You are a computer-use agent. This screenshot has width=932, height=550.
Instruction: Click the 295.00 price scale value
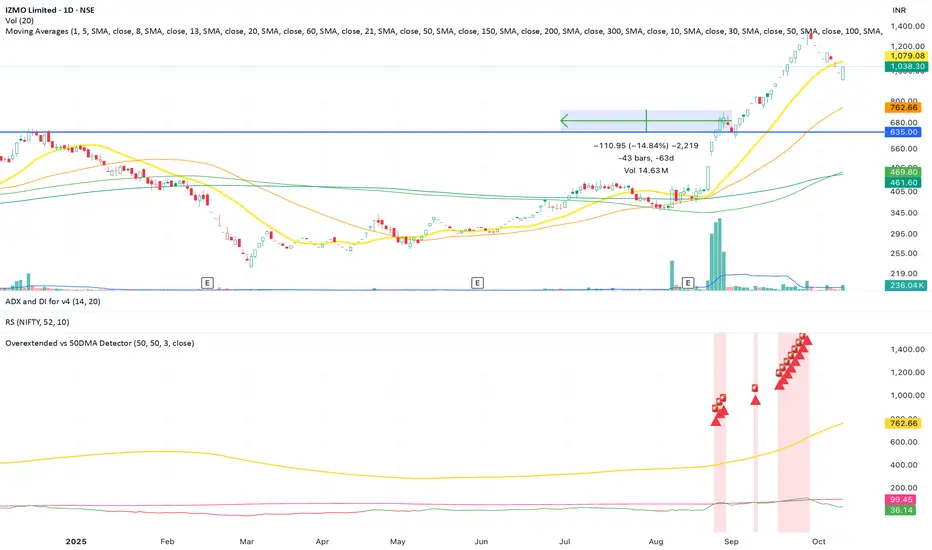tap(903, 234)
